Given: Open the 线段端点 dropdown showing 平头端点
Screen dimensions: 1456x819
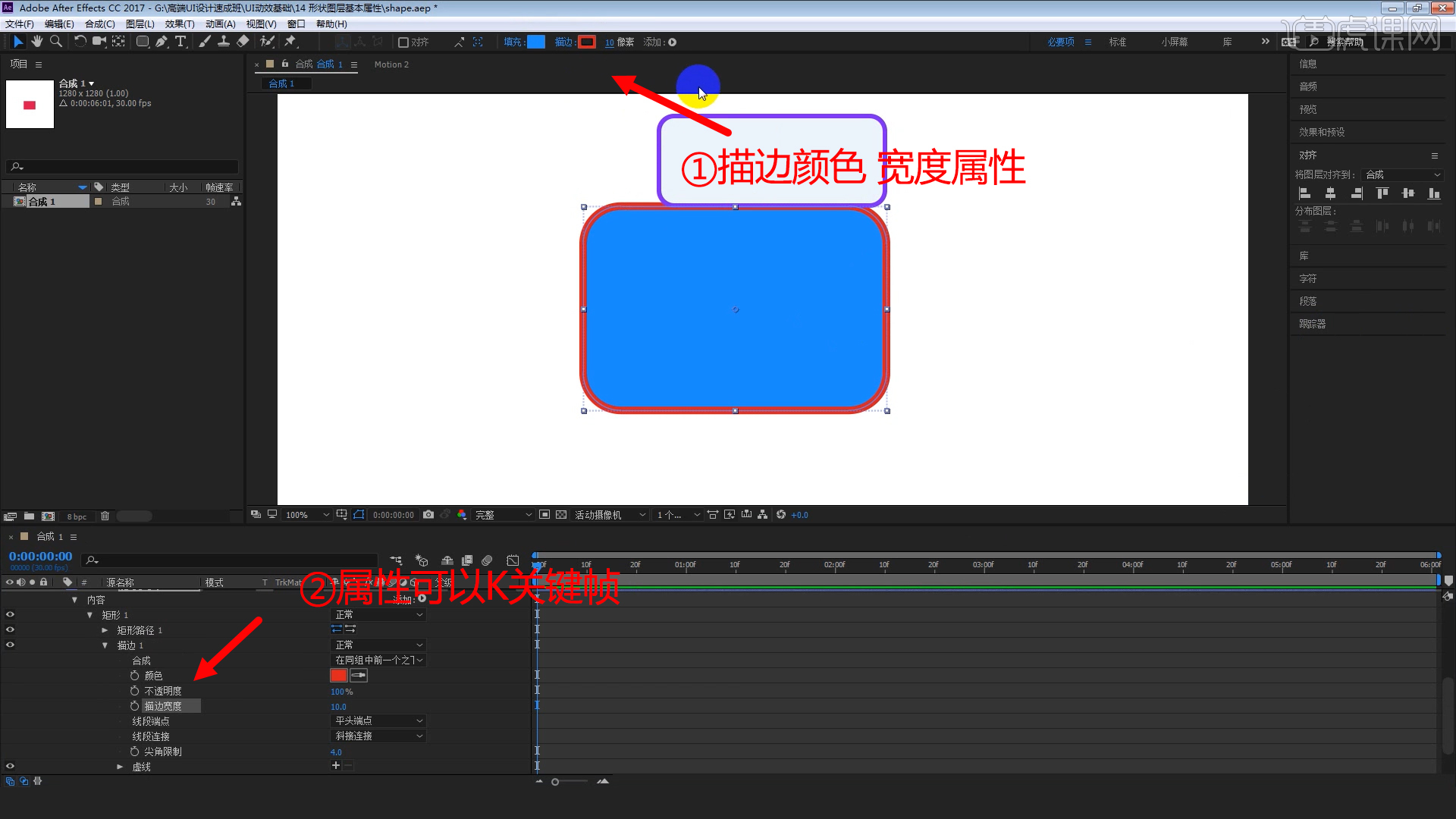Looking at the screenshot, I should (x=378, y=720).
